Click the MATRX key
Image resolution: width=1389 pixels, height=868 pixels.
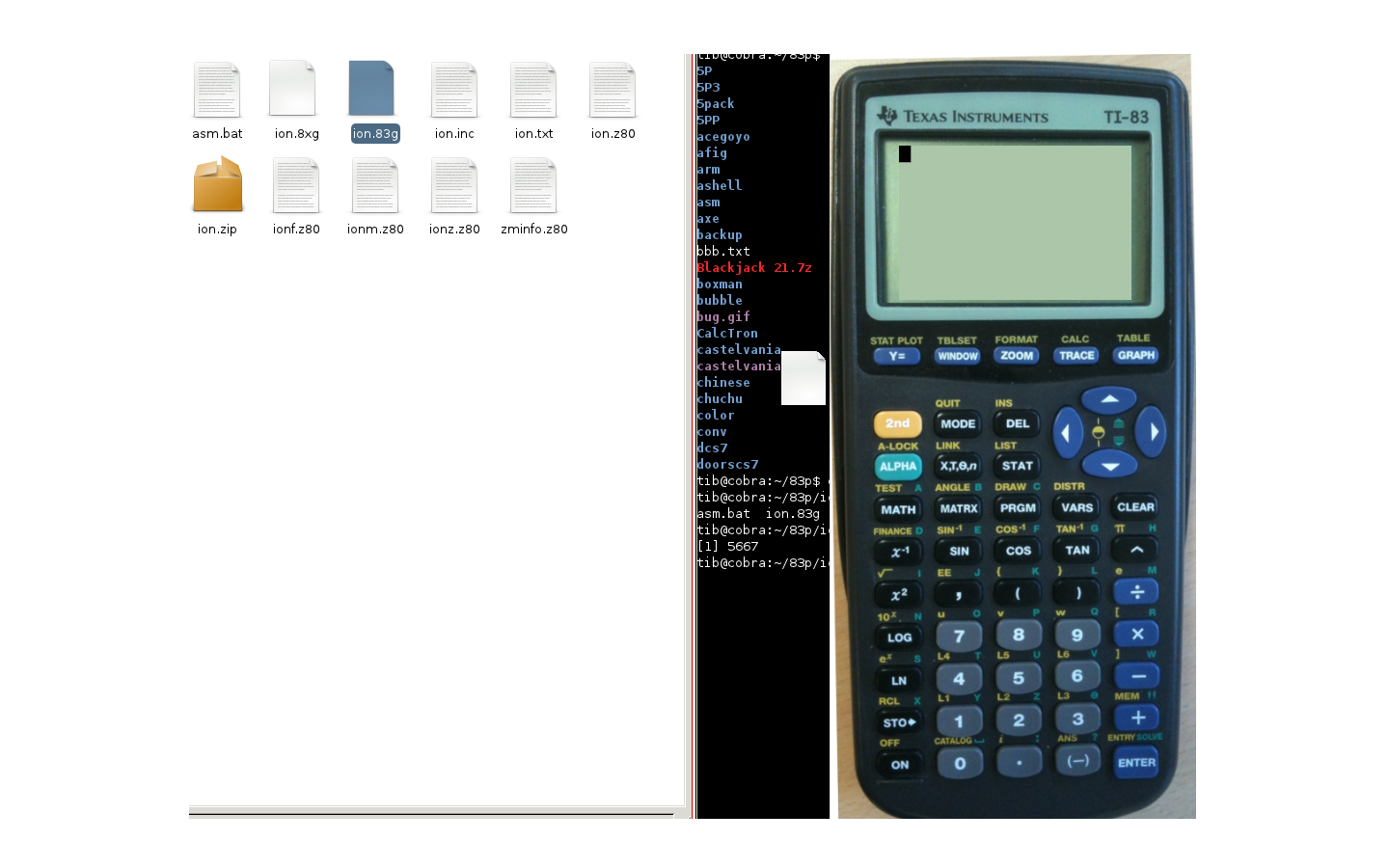tap(959, 508)
